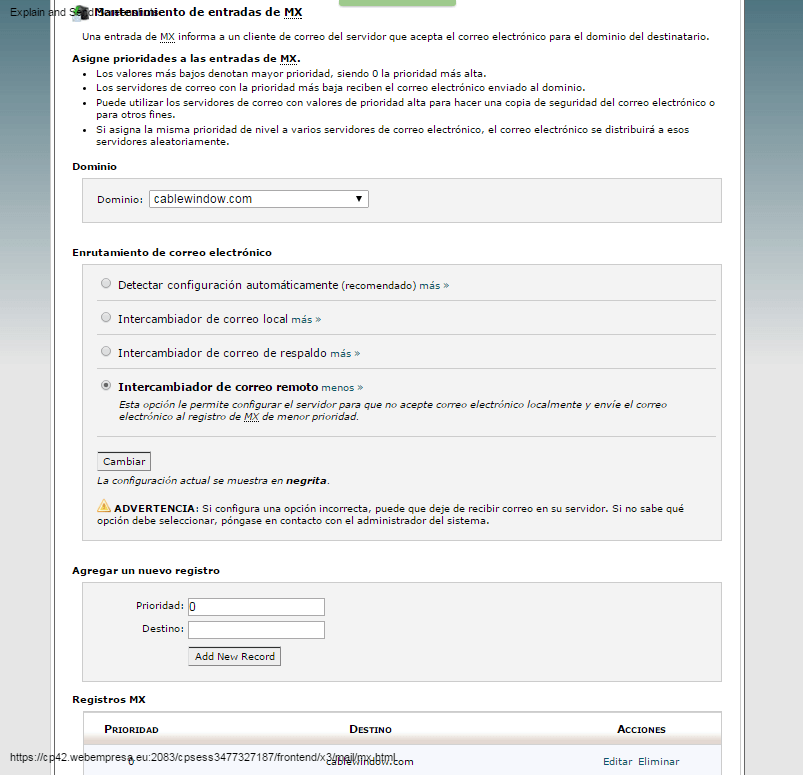Expand 'más »' for correo de respaldo
Screen dimensions: 803x775
point(345,353)
